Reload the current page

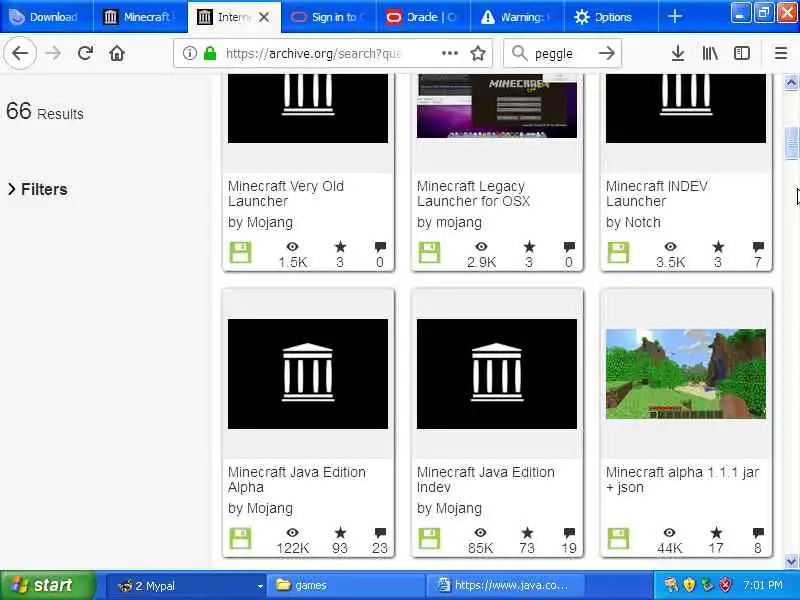(85, 53)
